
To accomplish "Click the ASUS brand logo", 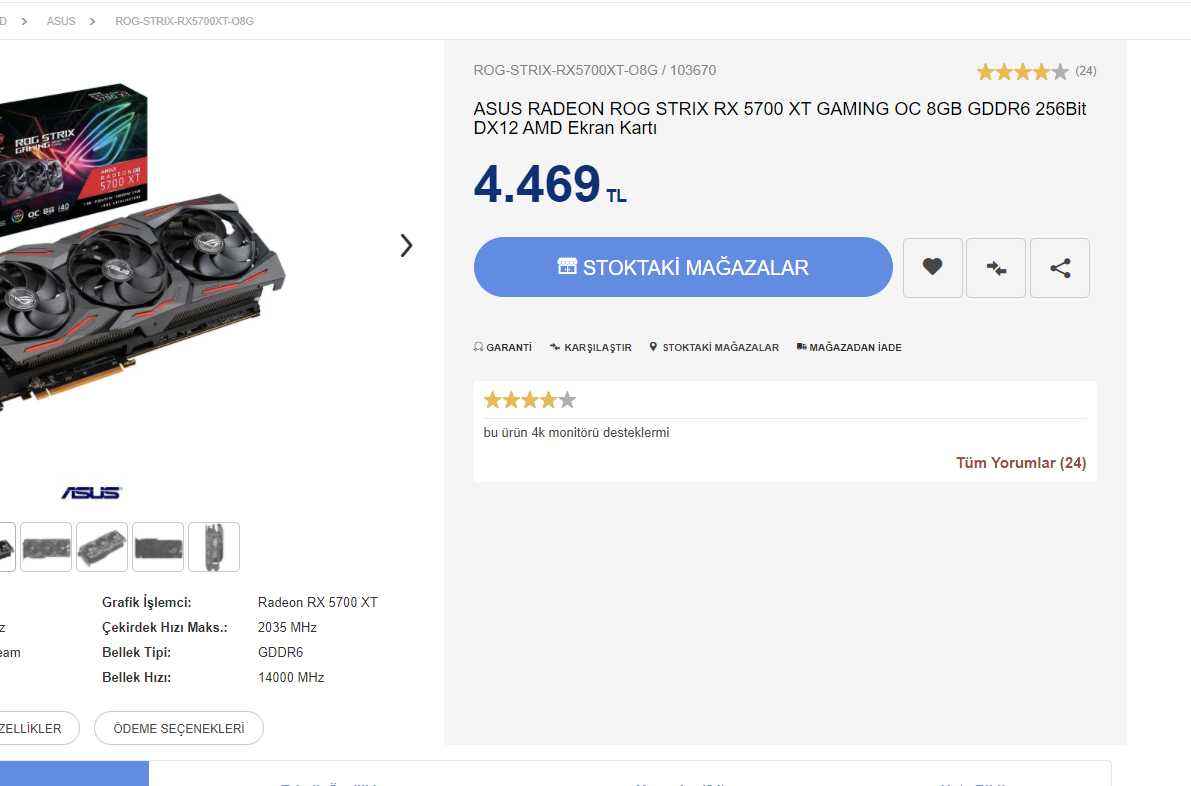I will coord(91,492).
